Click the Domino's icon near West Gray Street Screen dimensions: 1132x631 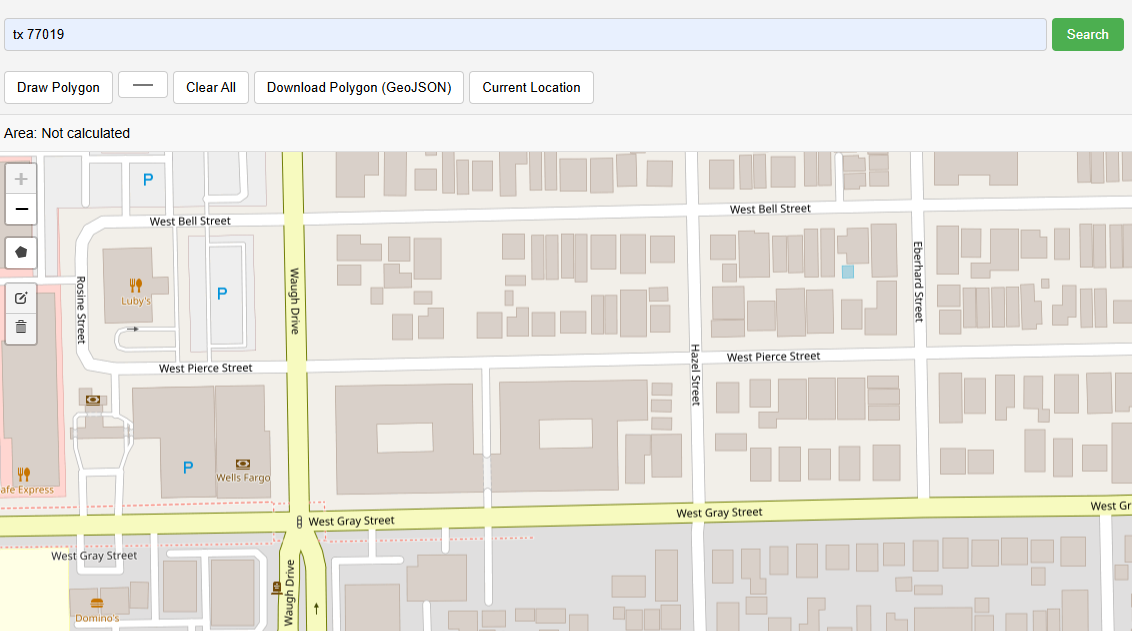(96, 603)
